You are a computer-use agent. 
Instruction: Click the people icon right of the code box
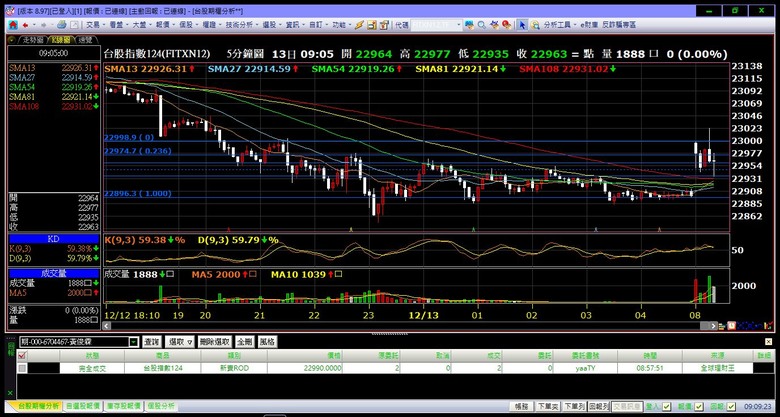click(x=469, y=24)
